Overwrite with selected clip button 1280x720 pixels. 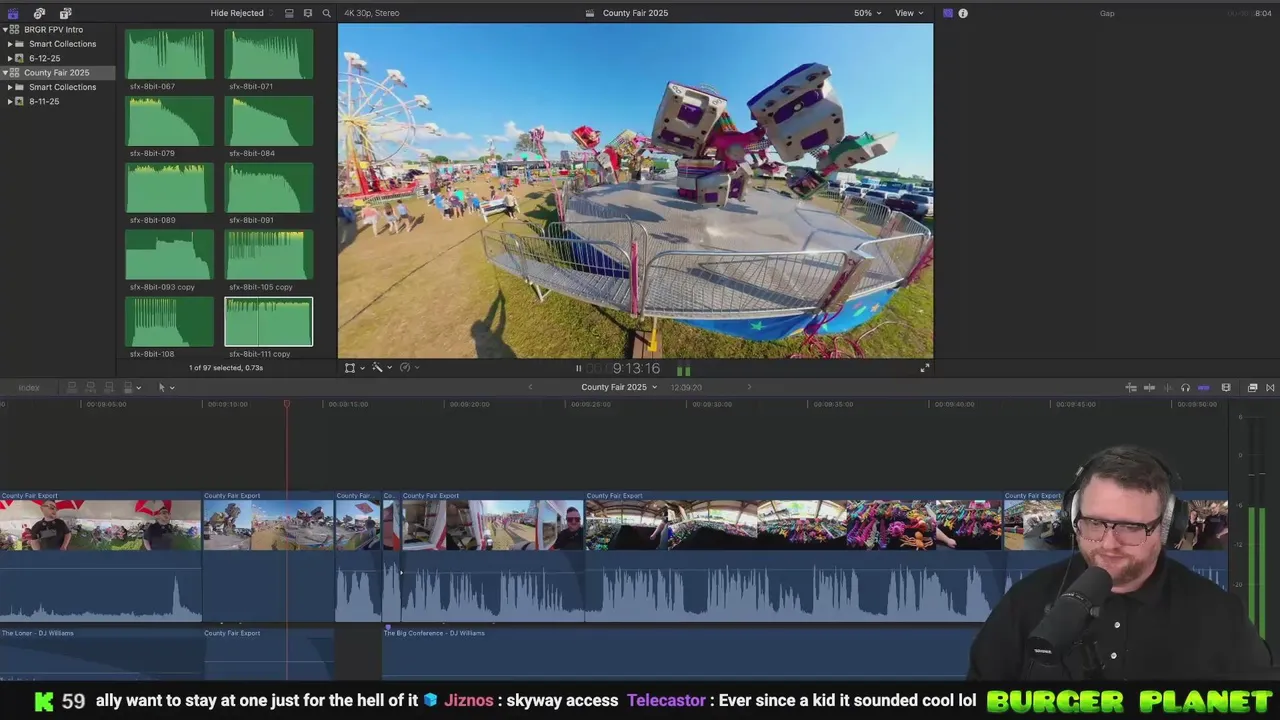tap(127, 387)
